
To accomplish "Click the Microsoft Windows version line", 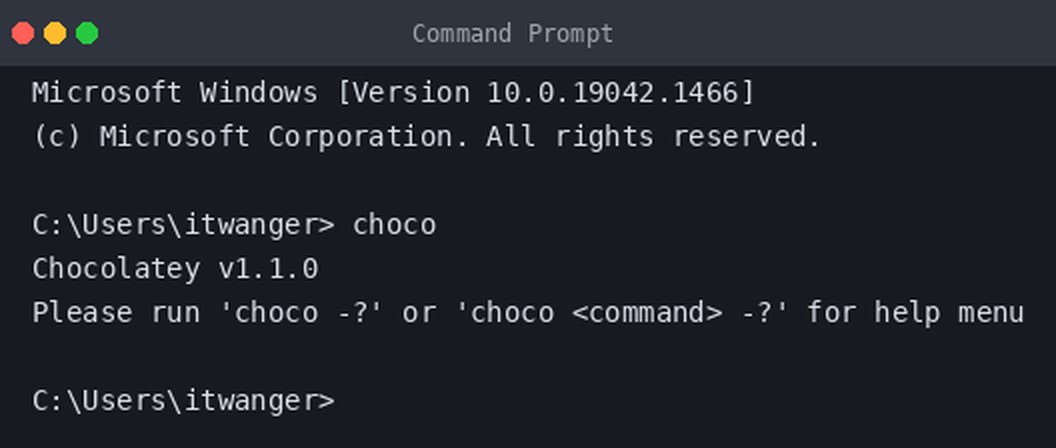I will 393,93.
